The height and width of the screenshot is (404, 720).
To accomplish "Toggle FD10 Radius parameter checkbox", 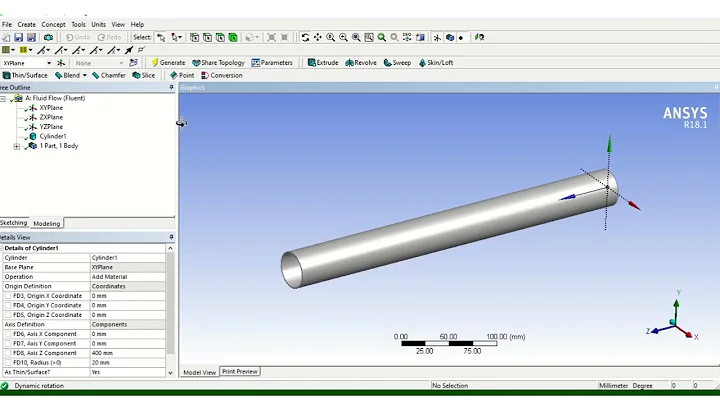I will [8, 363].
